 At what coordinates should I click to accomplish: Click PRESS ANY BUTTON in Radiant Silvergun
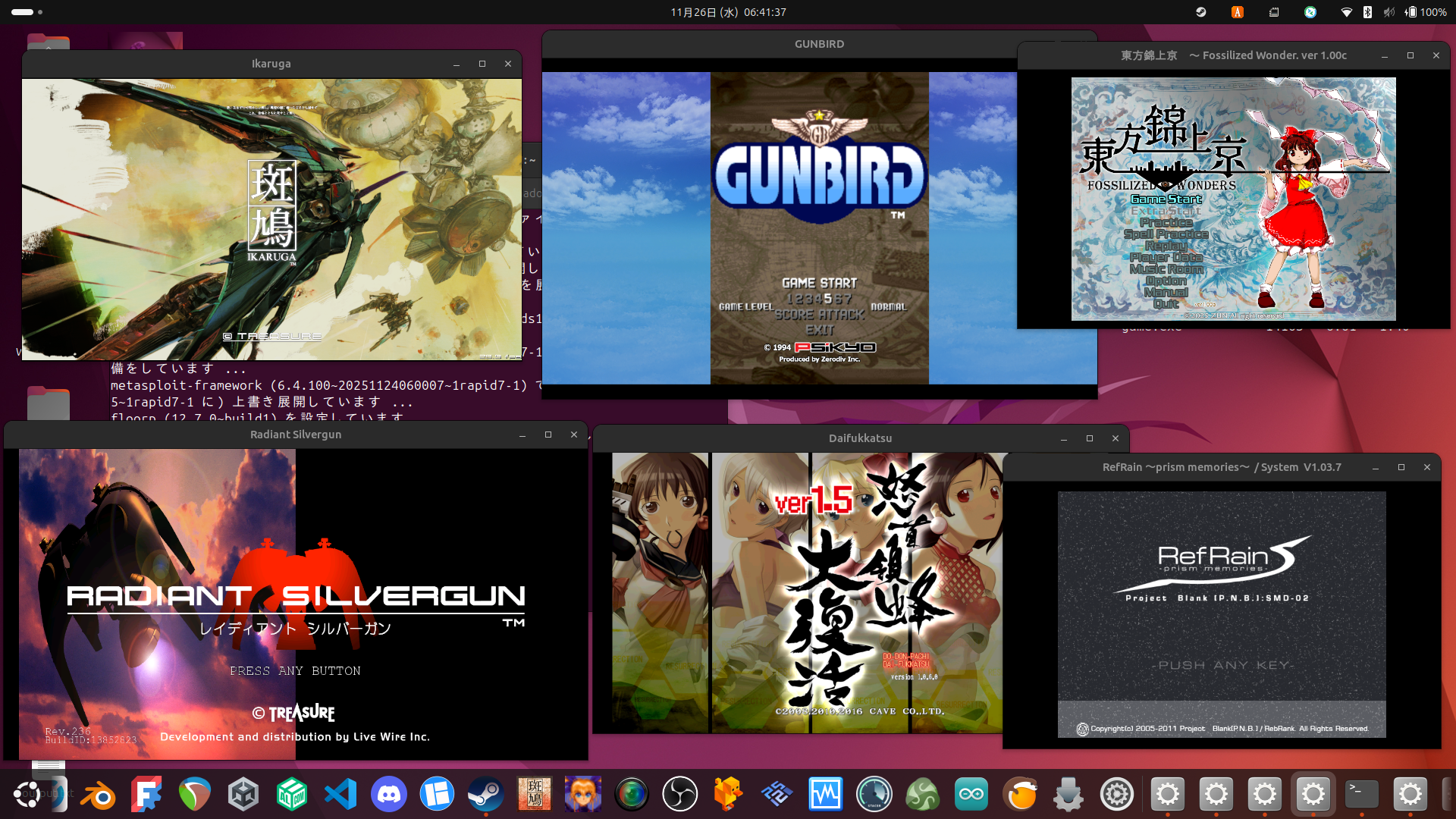click(295, 670)
